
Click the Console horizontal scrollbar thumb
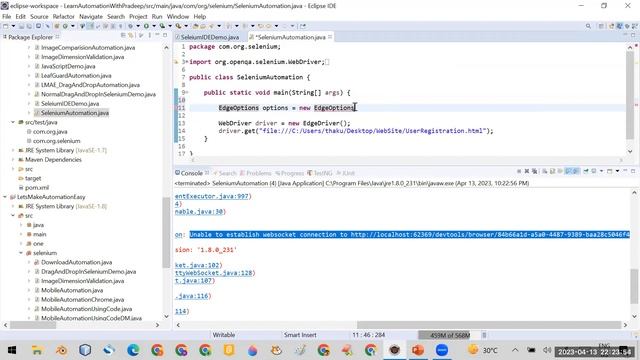[x=489, y=325]
